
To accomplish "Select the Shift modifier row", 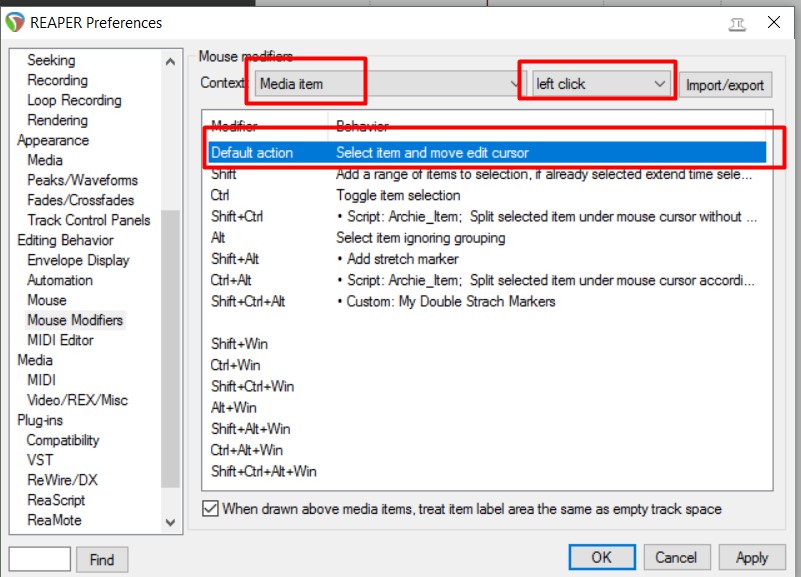I will click(x=487, y=174).
